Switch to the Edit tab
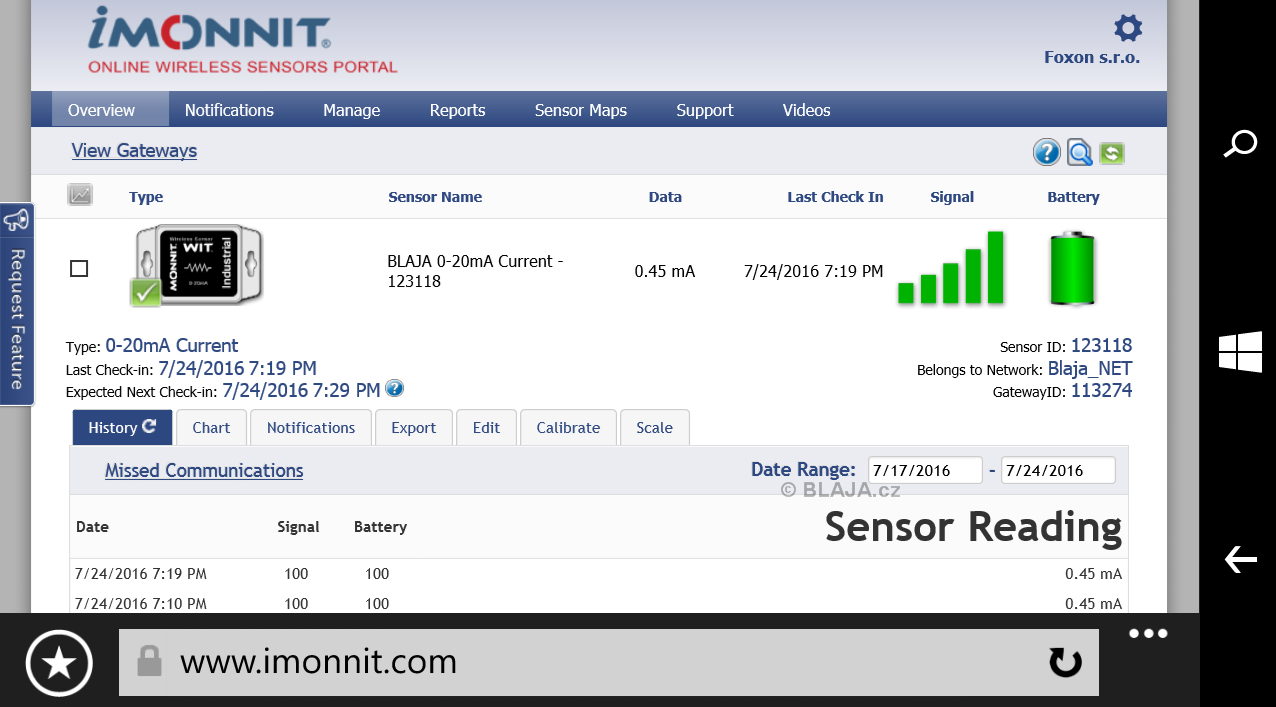The height and width of the screenshot is (707, 1276). coord(486,427)
